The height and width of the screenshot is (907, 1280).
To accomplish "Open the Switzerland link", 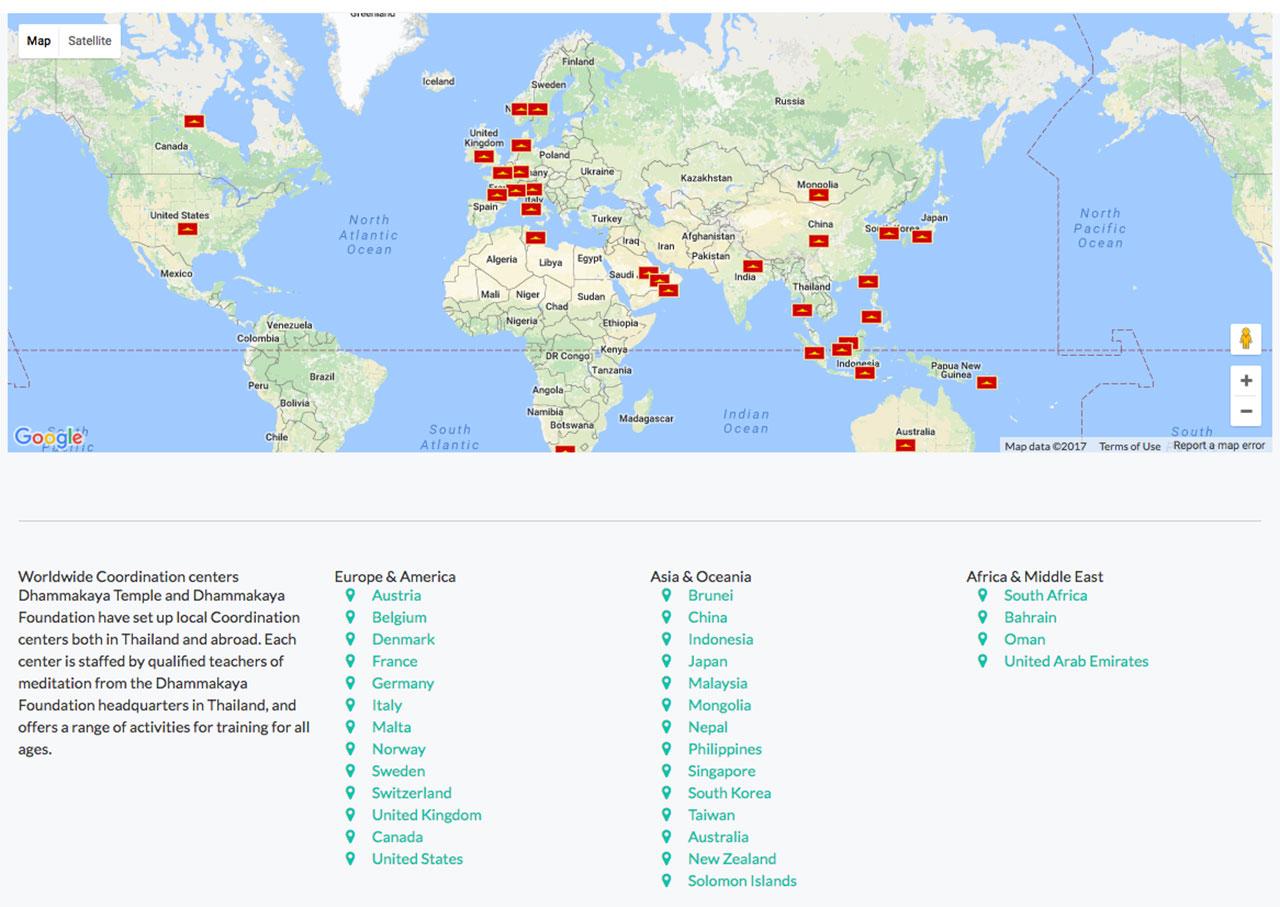I will click(412, 793).
